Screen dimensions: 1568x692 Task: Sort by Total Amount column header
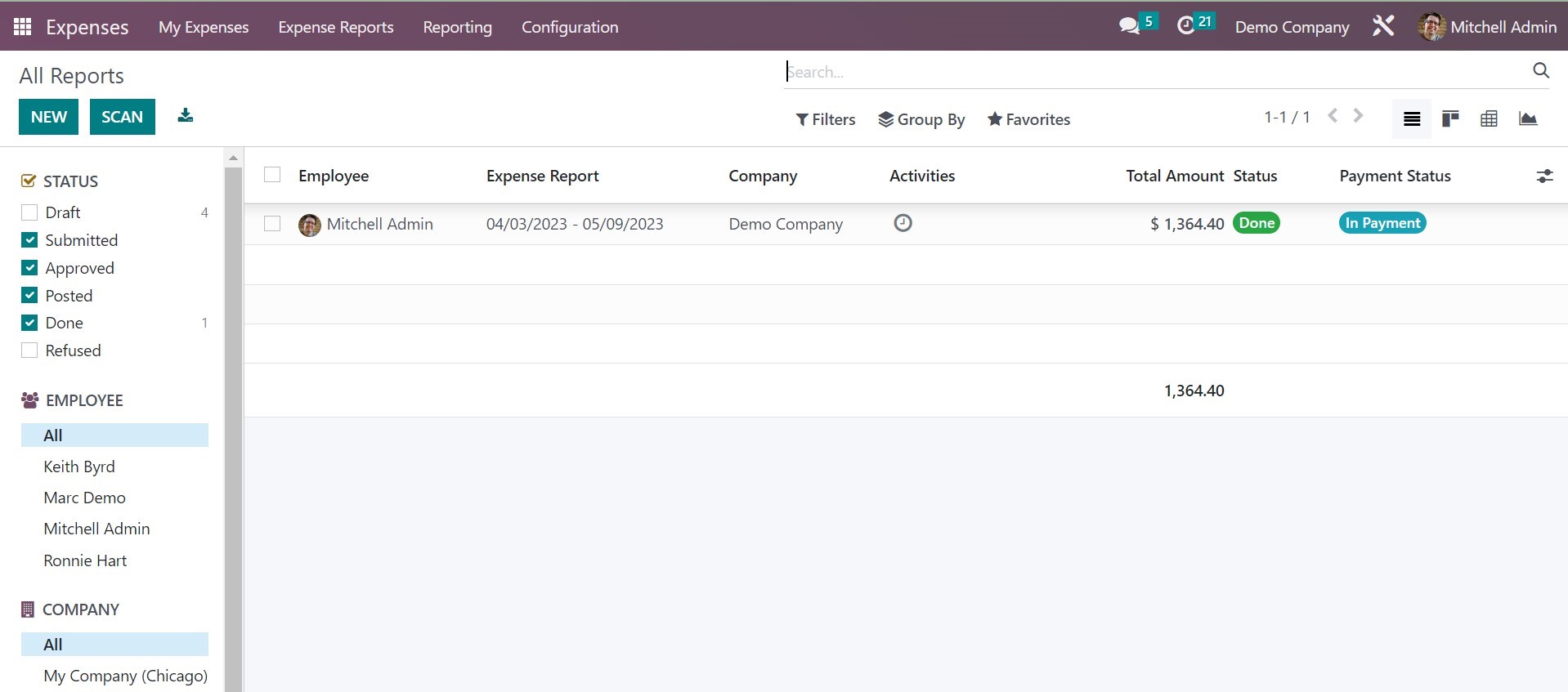coord(1175,176)
